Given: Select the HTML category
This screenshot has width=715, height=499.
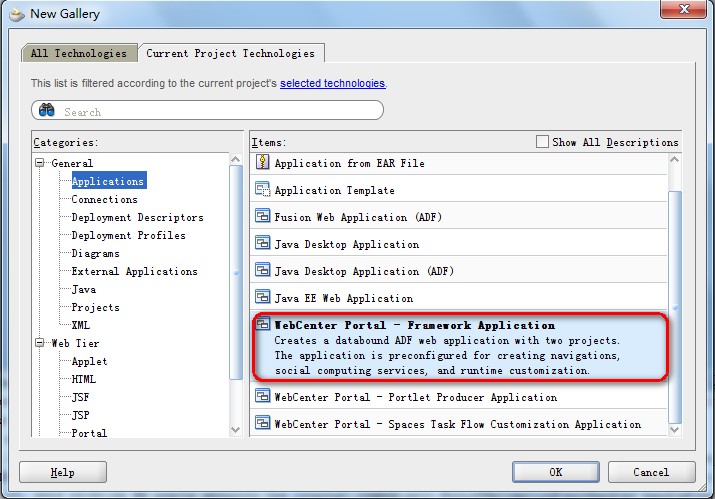Looking at the screenshot, I should pos(83,379).
